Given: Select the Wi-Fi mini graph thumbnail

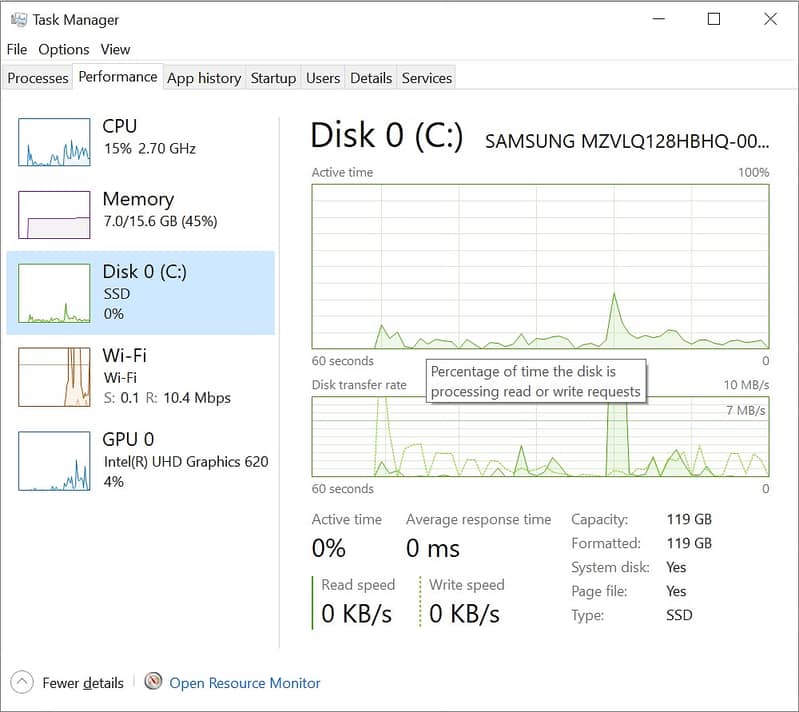Looking at the screenshot, I should coord(54,377).
